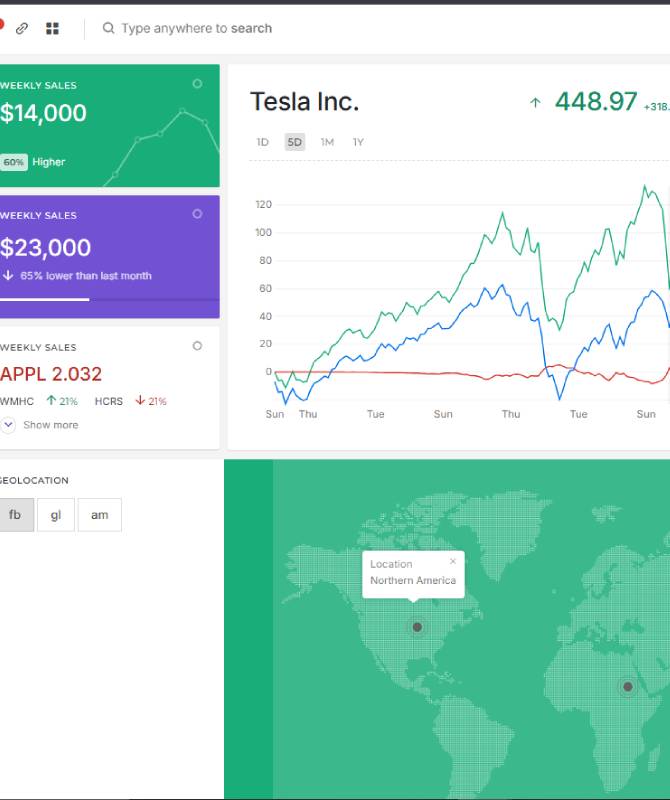Click the 60% Higher badge
Viewport: 670px width, 800px height.
click(x=14, y=162)
